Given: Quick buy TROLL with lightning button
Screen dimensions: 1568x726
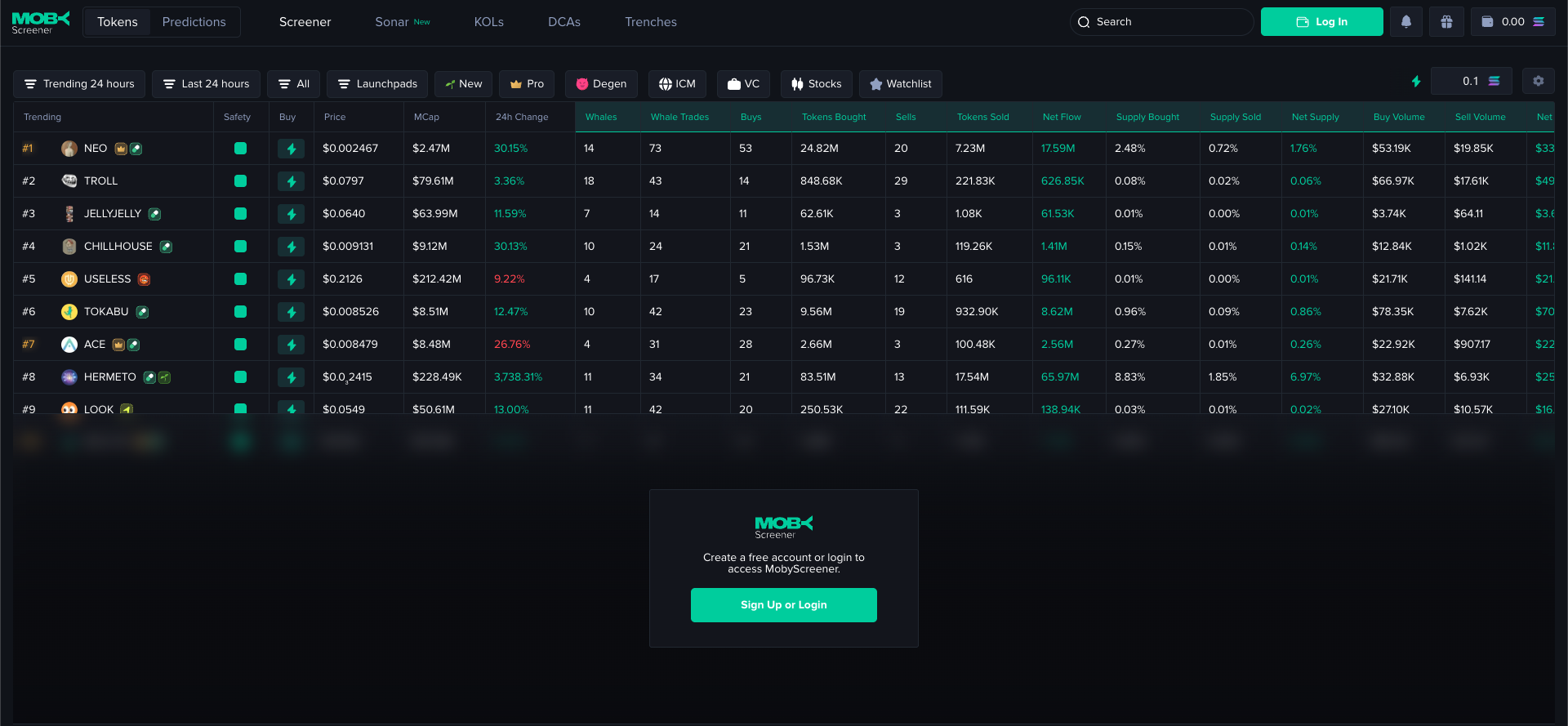Looking at the screenshot, I should 292,181.
